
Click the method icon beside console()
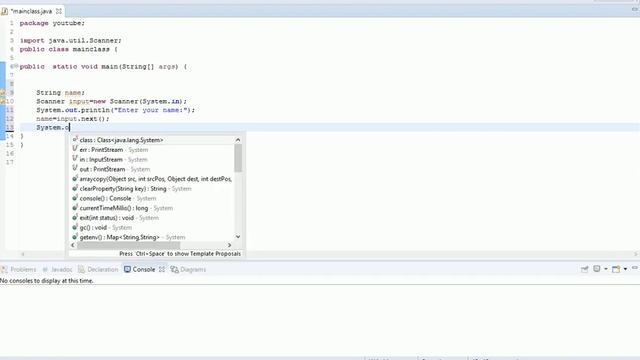75,198
